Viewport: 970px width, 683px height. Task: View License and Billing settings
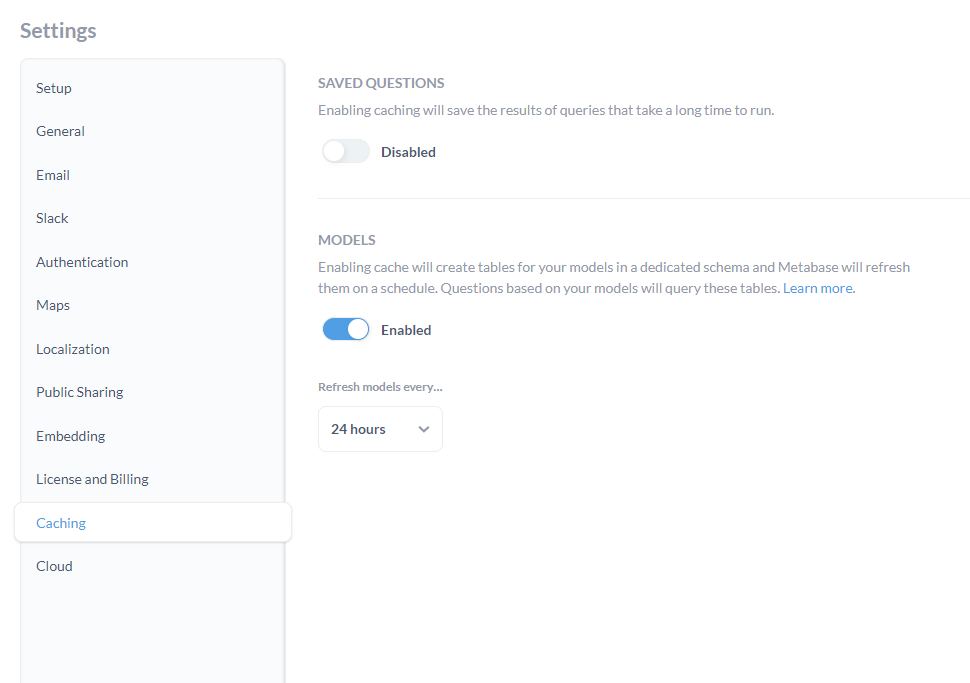[92, 479]
